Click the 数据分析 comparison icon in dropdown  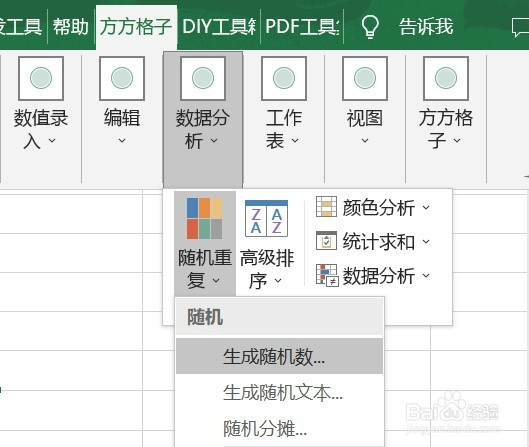pos(327,275)
